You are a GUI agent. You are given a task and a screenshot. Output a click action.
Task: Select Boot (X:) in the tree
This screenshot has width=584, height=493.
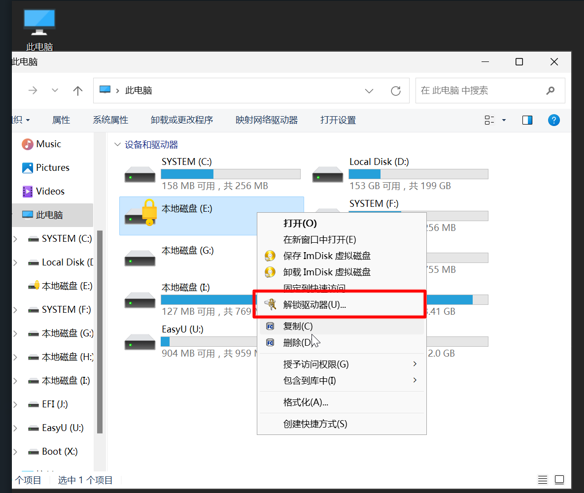53,452
